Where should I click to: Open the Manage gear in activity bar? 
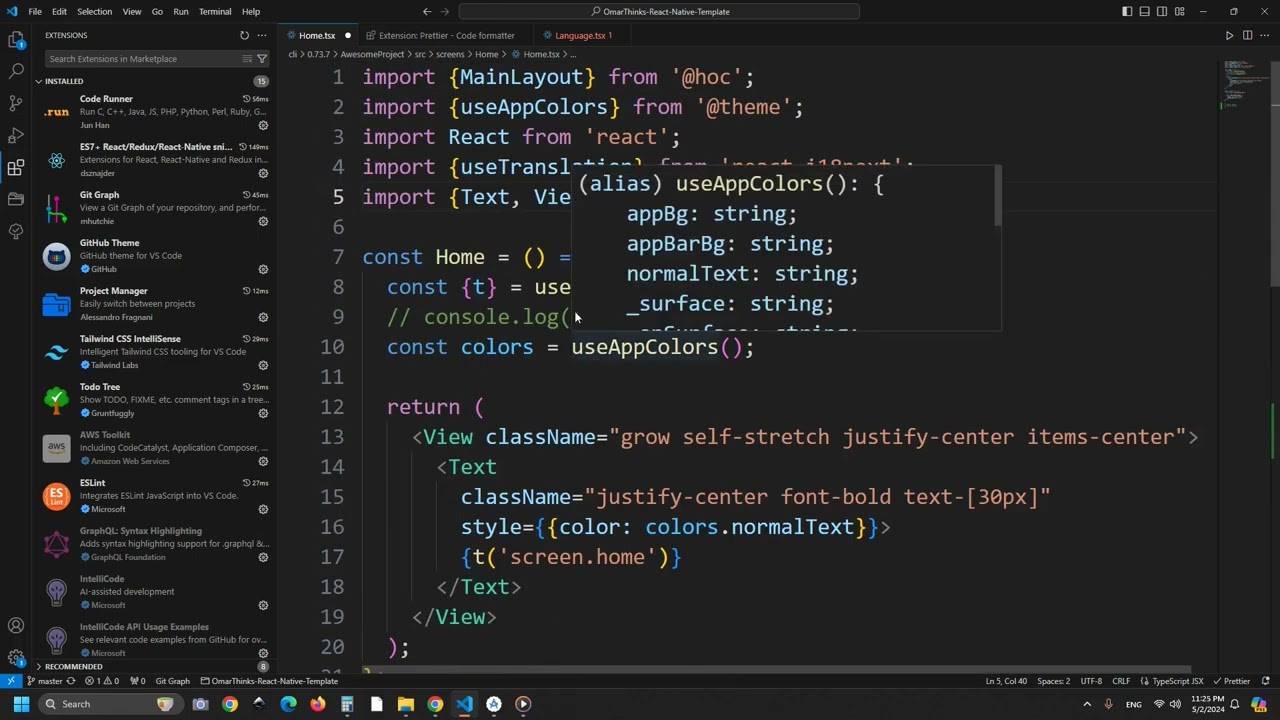pos(16,657)
